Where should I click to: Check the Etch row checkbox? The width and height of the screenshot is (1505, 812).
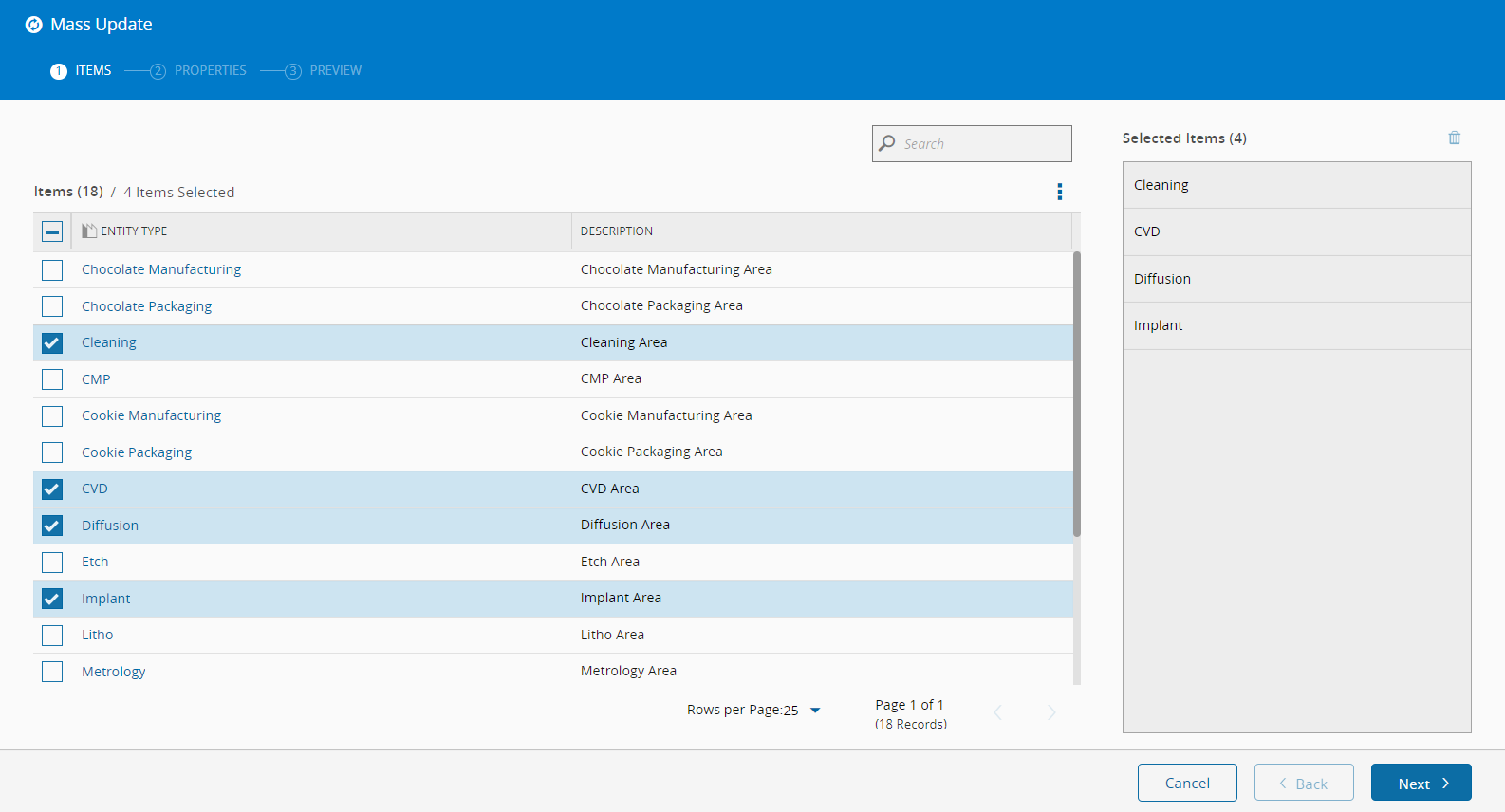pyautogui.click(x=52, y=563)
